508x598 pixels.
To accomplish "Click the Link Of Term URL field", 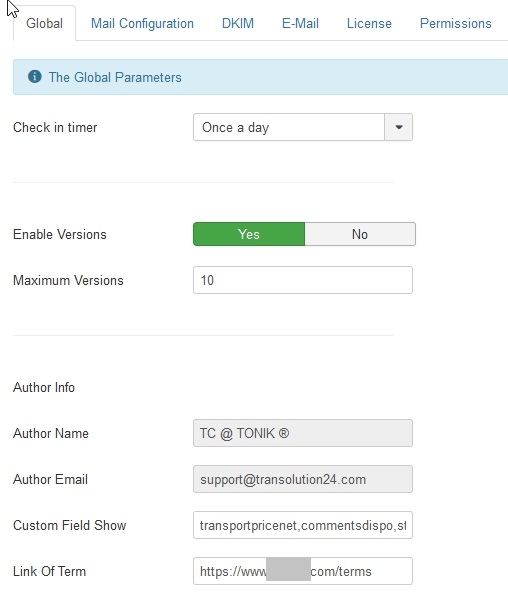I will [x=303, y=571].
